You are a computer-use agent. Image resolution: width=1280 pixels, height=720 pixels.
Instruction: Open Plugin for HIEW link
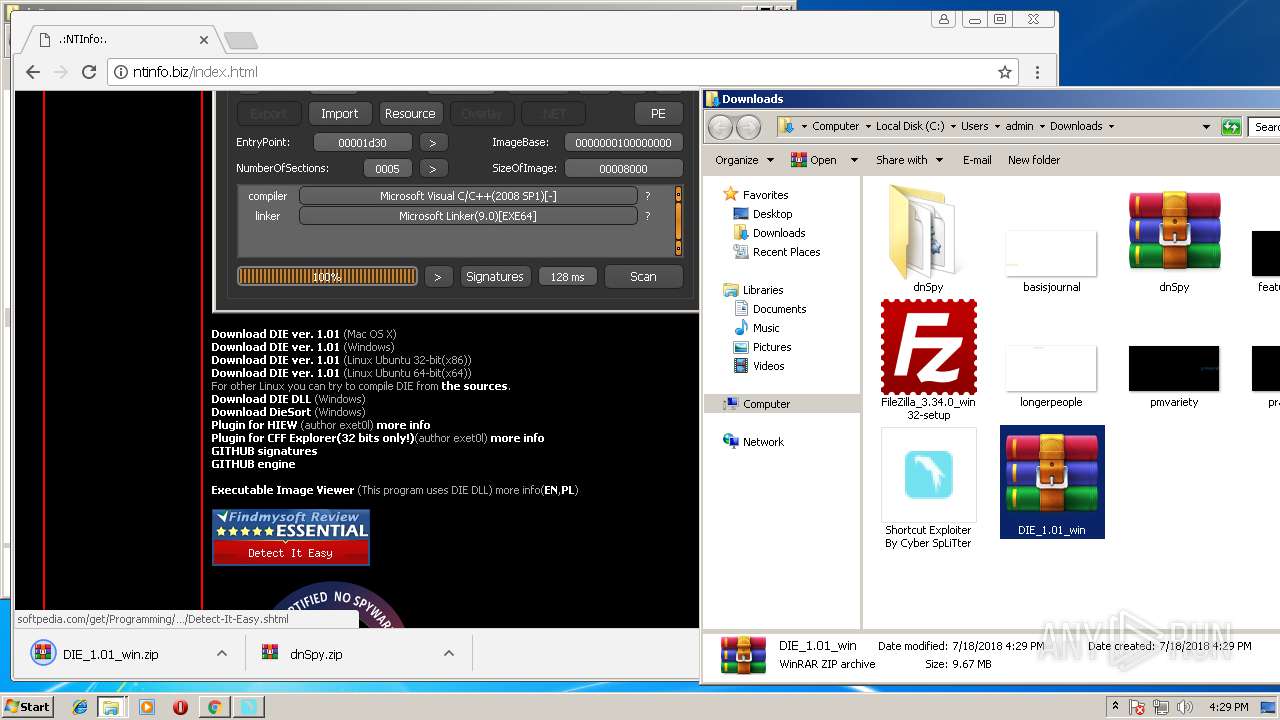[254, 425]
